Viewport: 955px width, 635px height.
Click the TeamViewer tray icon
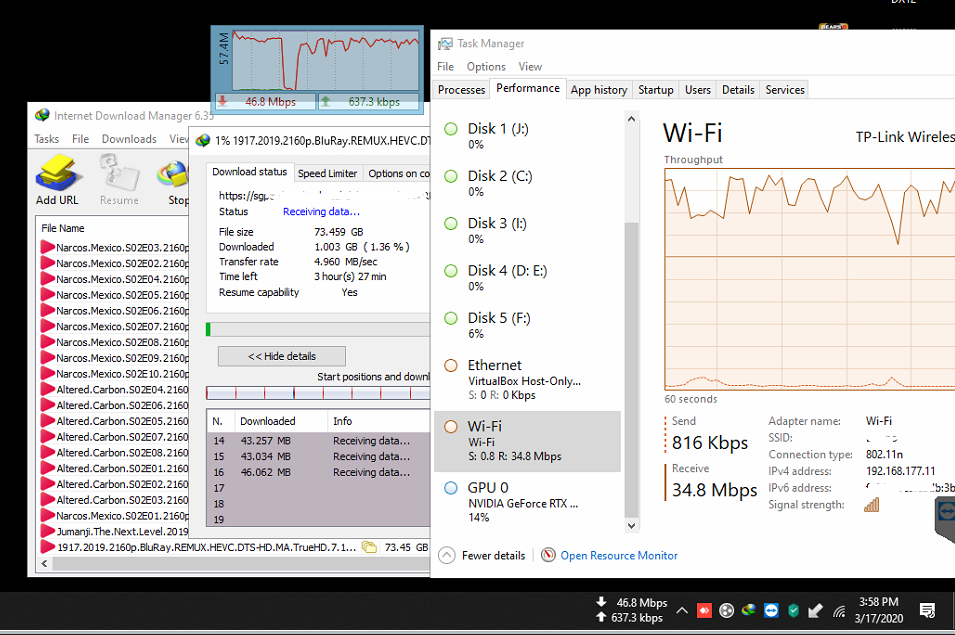click(x=771, y=610)
